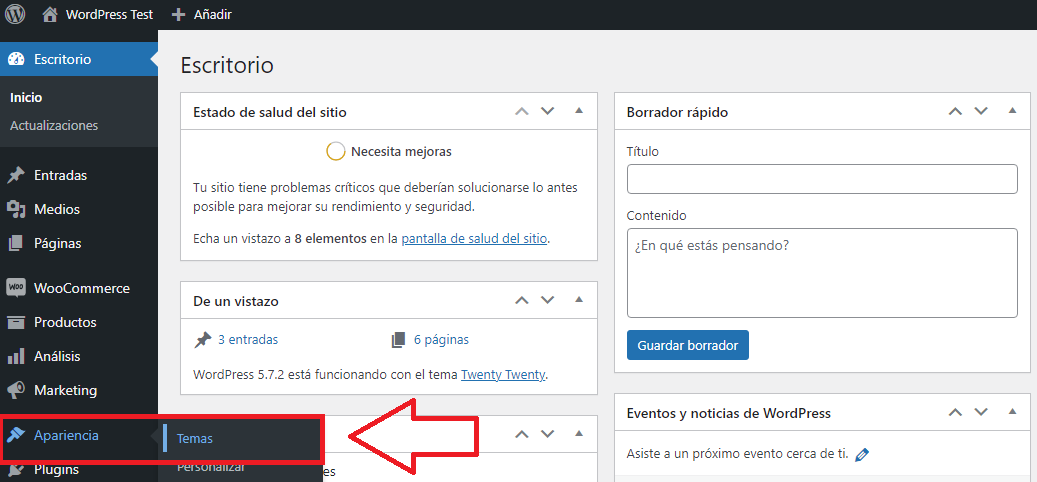
Task: Click the pages icon beside 6 páginas
Action: [398, 340]
